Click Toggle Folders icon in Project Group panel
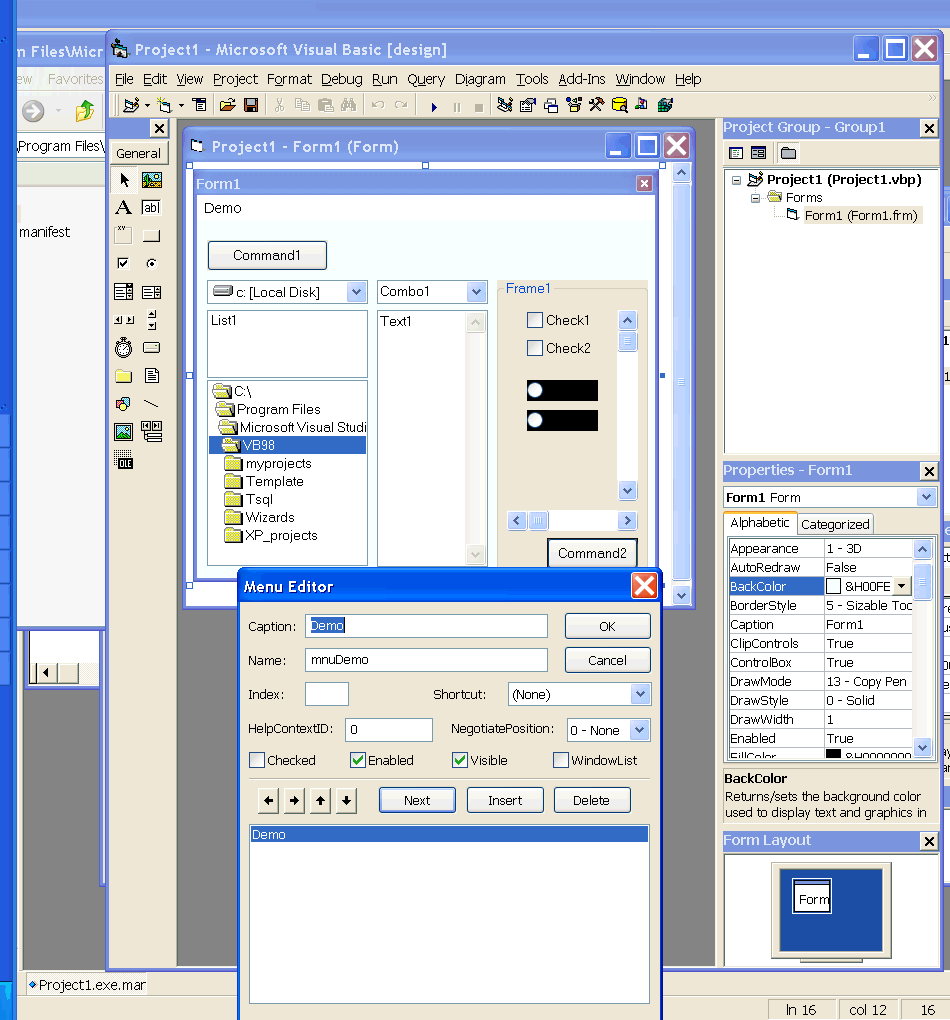This screenshot has width=950, height=1020. (x=789, y=153)
